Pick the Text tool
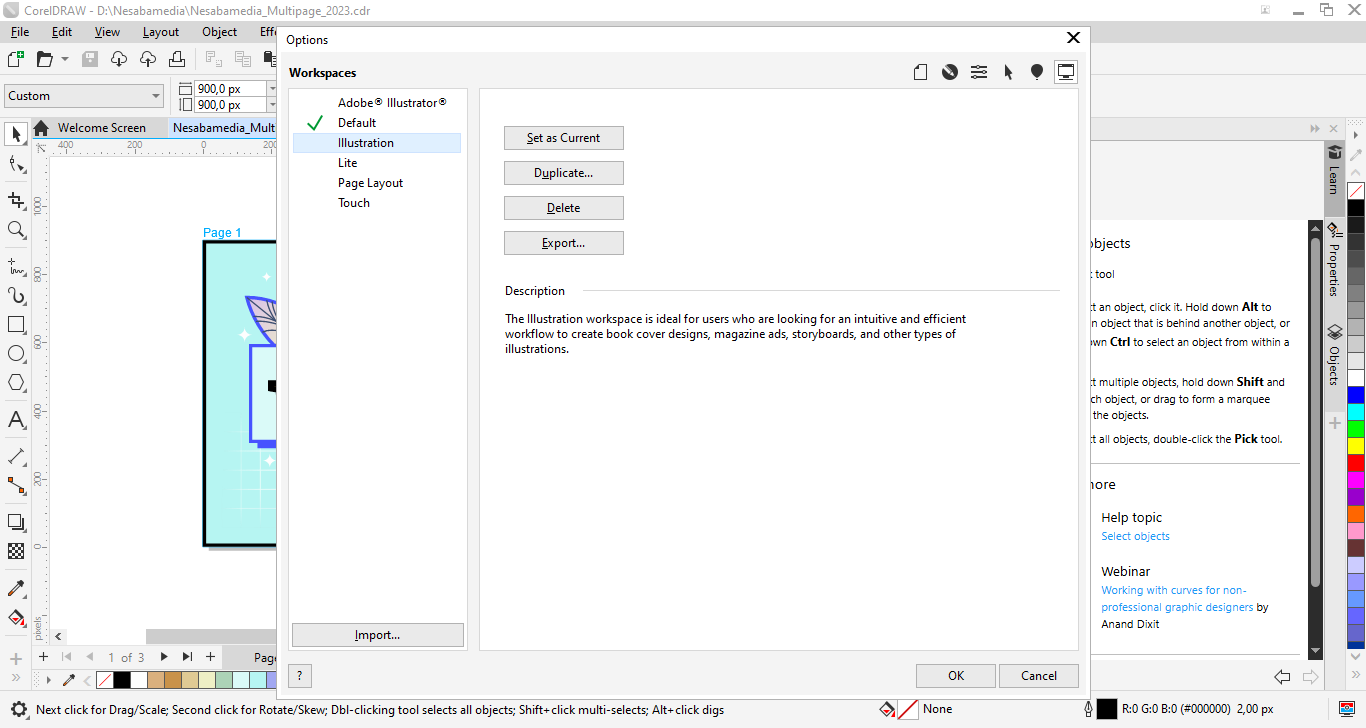 tap(16, 420)
